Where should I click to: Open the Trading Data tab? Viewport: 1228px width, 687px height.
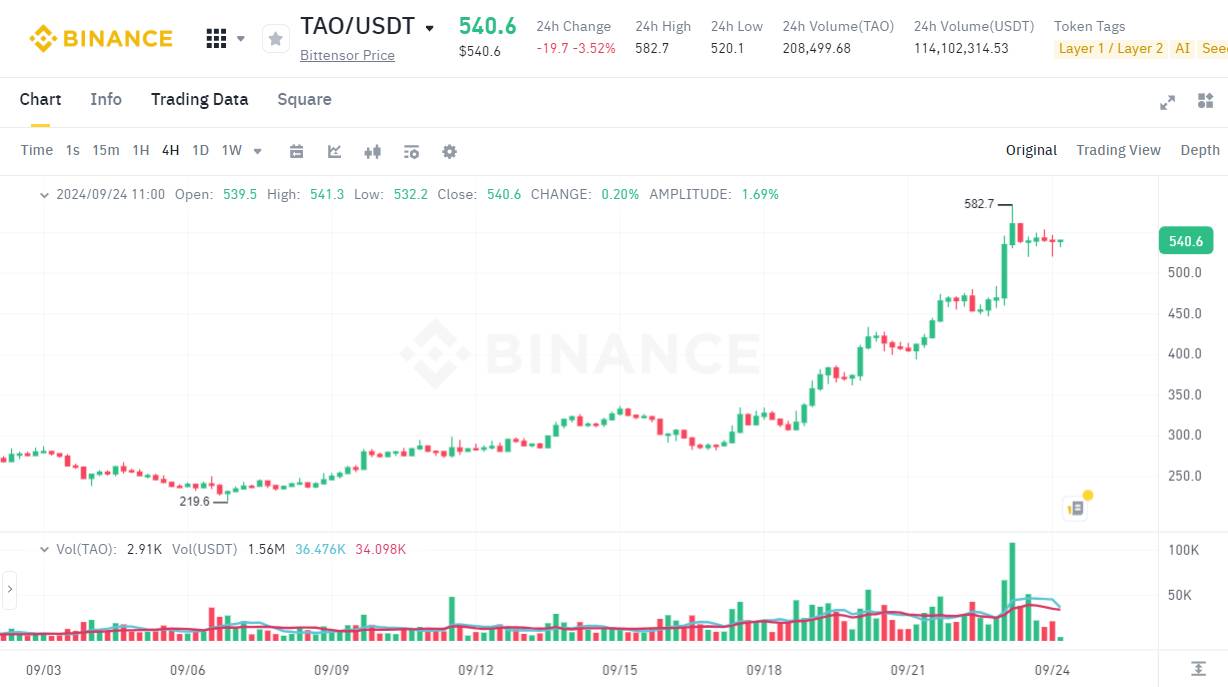(199, 99)
